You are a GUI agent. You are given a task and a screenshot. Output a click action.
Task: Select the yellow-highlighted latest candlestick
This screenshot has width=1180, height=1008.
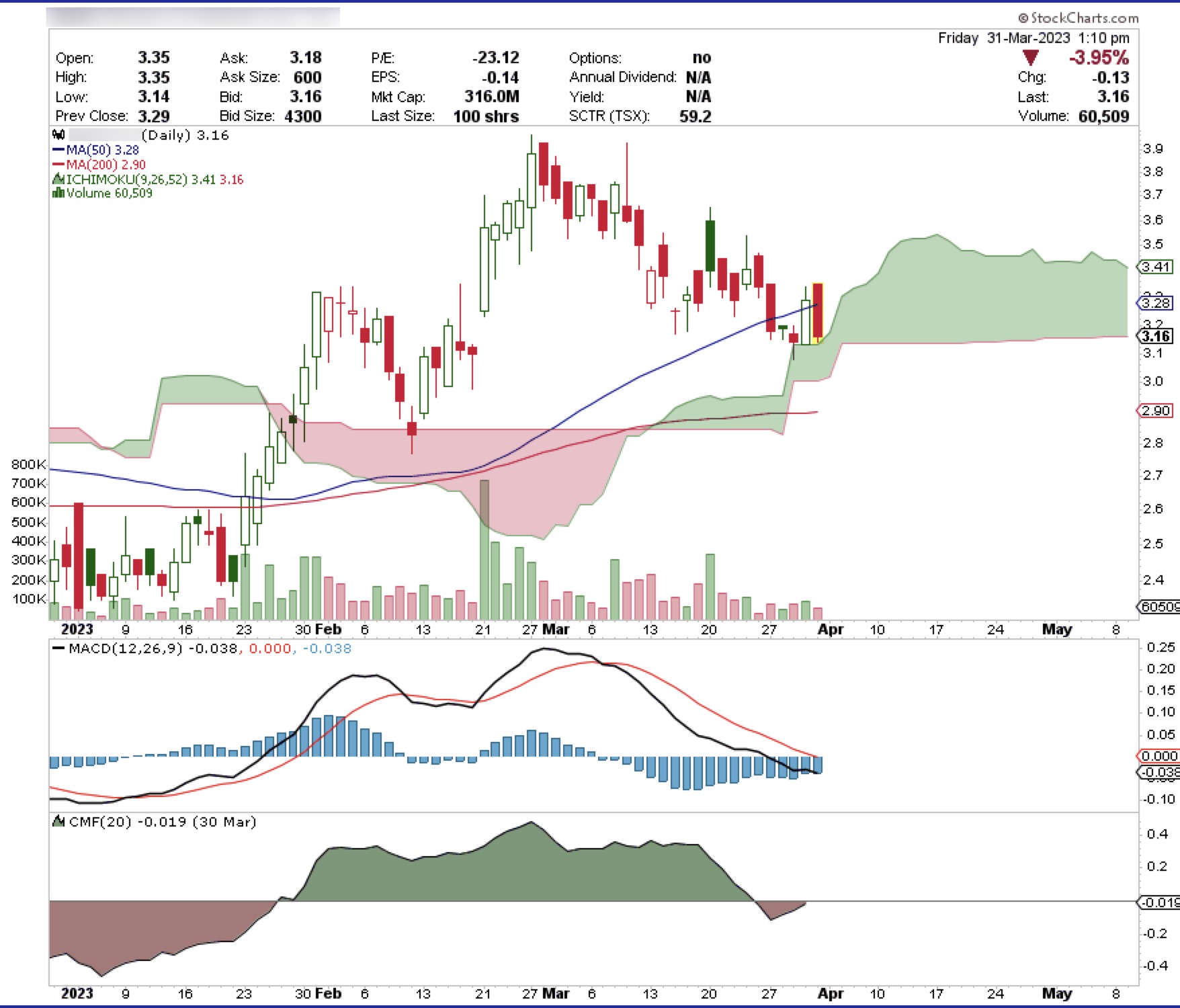pos(818,312)
